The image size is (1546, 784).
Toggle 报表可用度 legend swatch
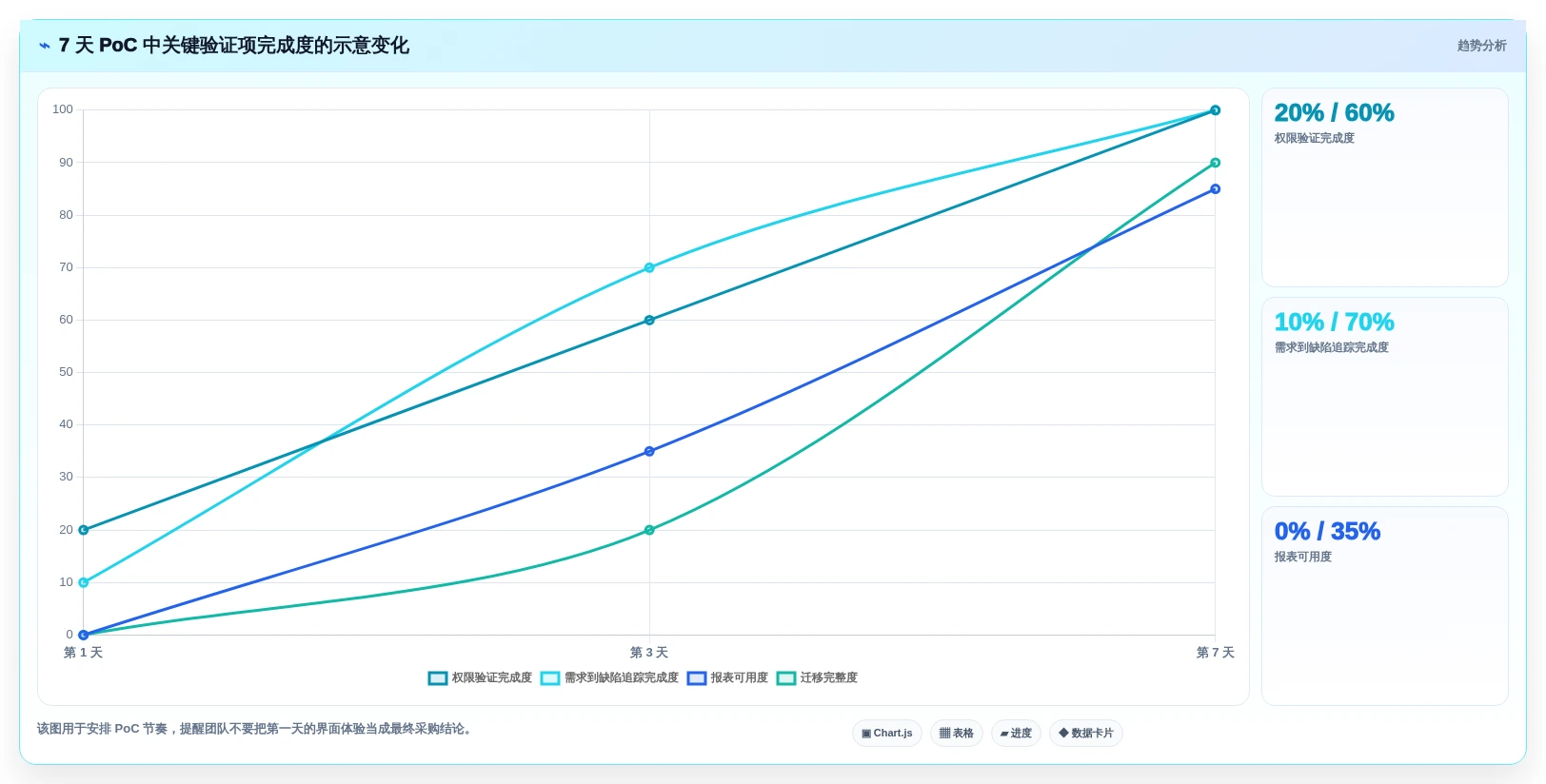click(697, 678)
